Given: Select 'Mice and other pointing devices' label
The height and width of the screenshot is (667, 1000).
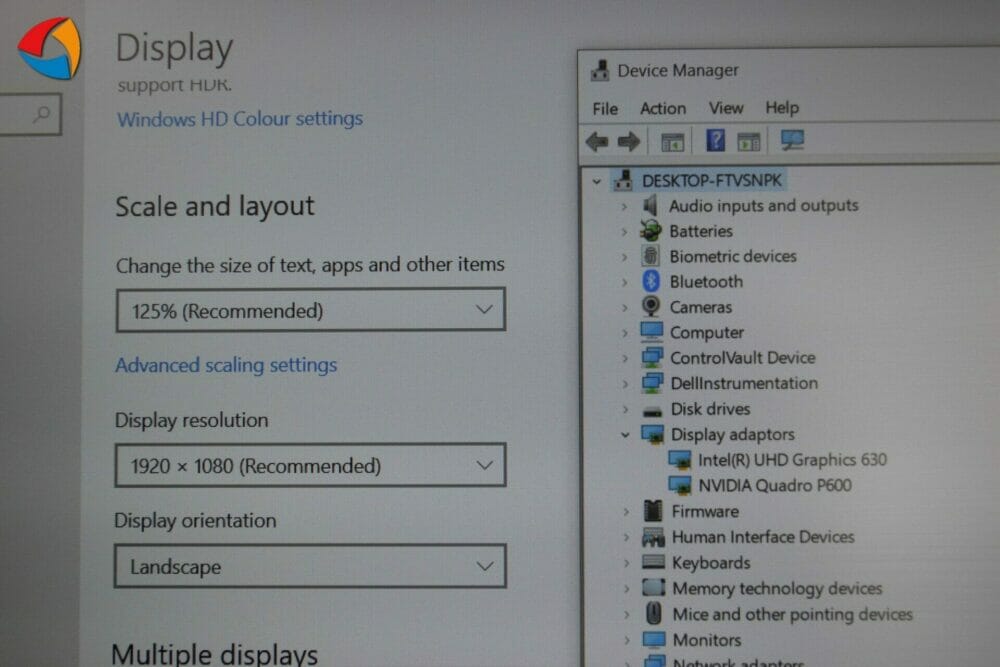Looking at the screenshot, I should pyautogui.click(x=792, y=614).
